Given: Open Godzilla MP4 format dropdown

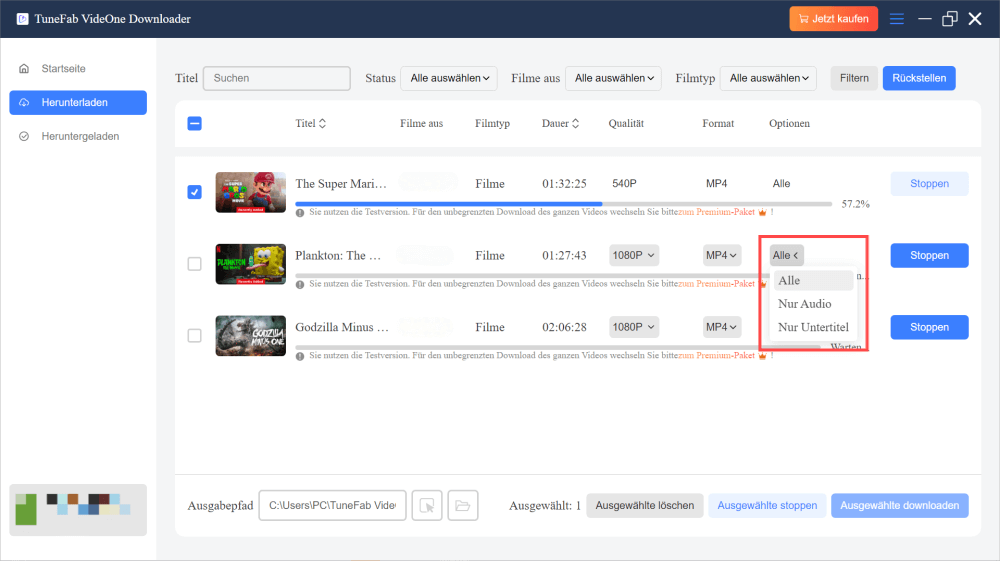Looking at the screenshot, I should pos(722,327).
